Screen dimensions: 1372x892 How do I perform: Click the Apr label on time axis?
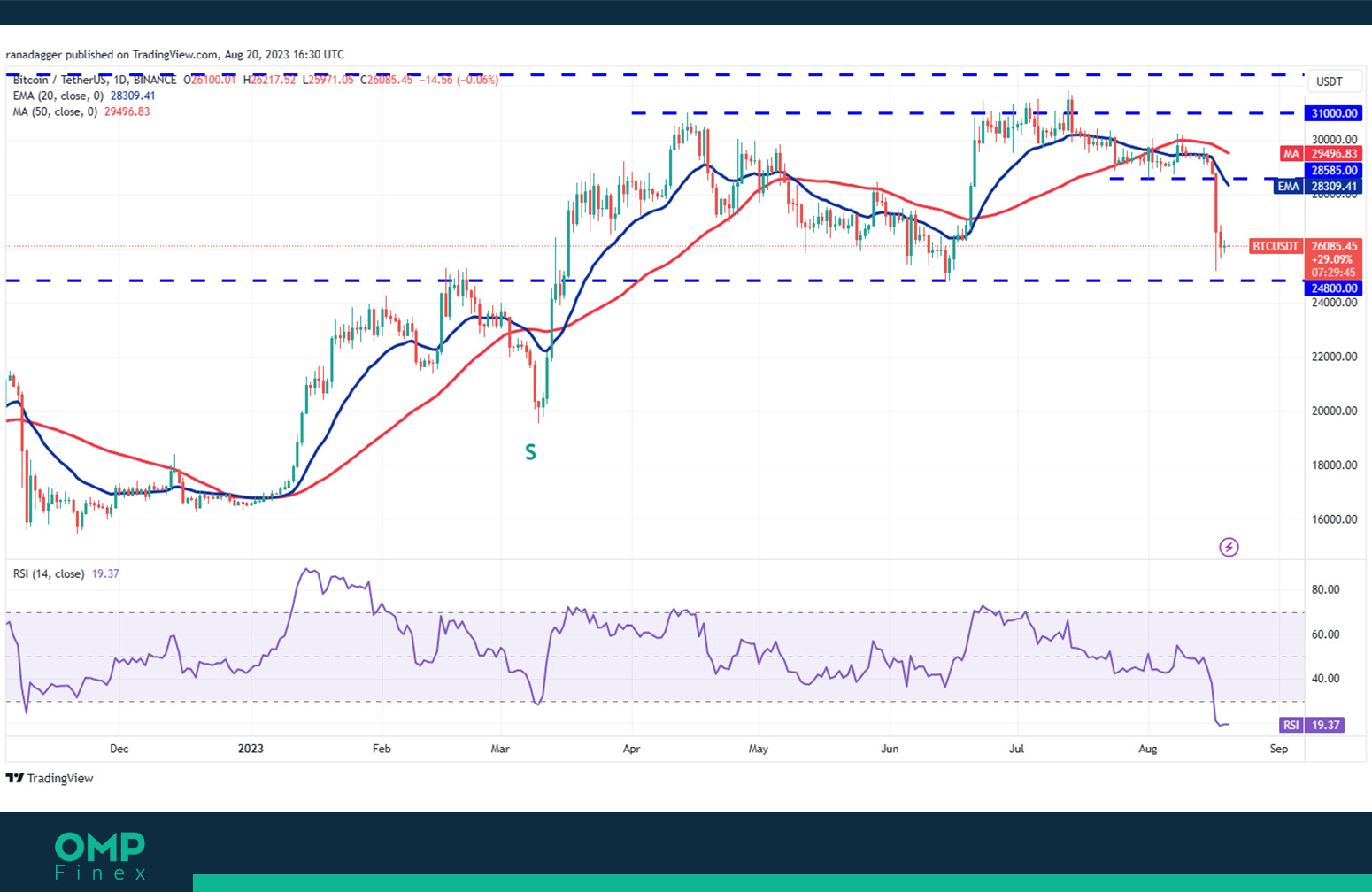(631, 749)
